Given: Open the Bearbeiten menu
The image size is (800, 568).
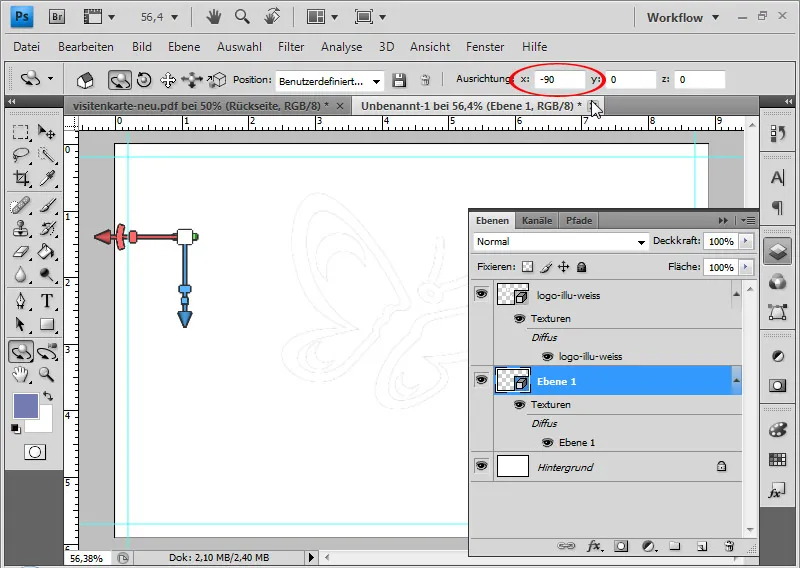Looking at the screenshot, I should 86,46.
